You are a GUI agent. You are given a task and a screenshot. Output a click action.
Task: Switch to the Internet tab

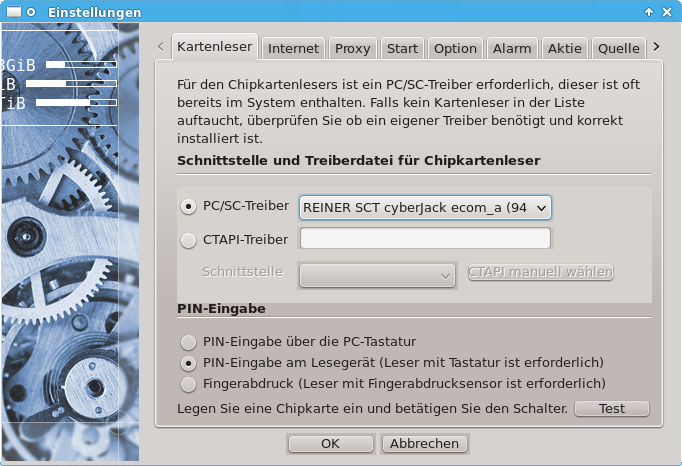(293, 48)
